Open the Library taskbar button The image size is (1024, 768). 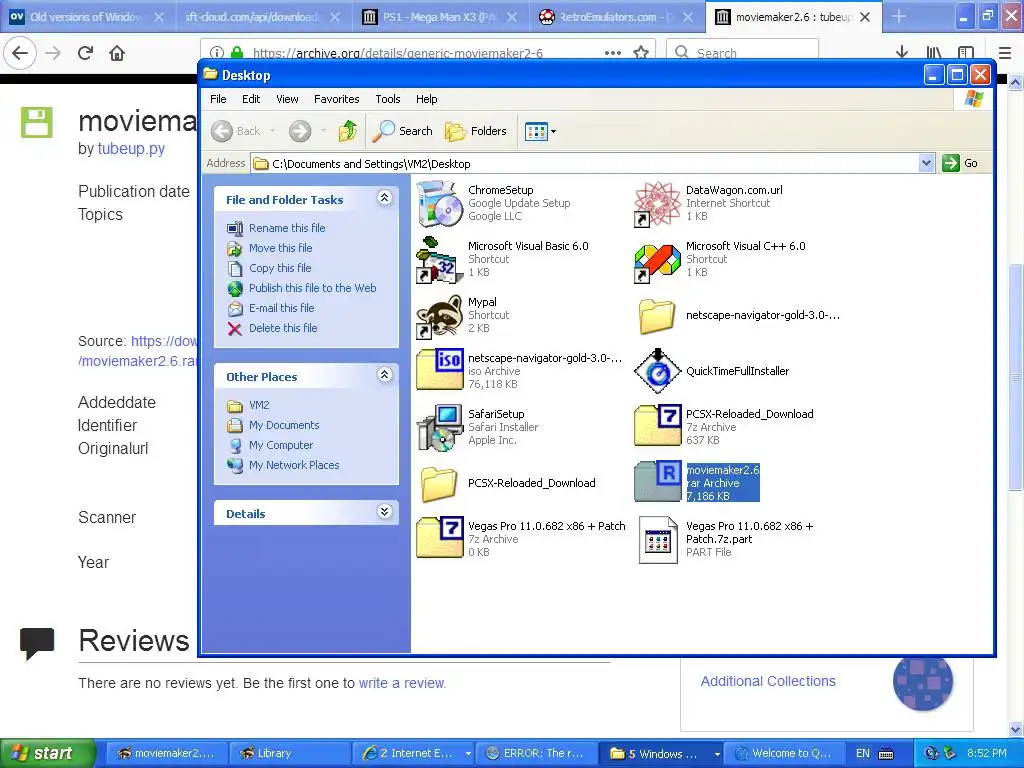click(288, 753)
